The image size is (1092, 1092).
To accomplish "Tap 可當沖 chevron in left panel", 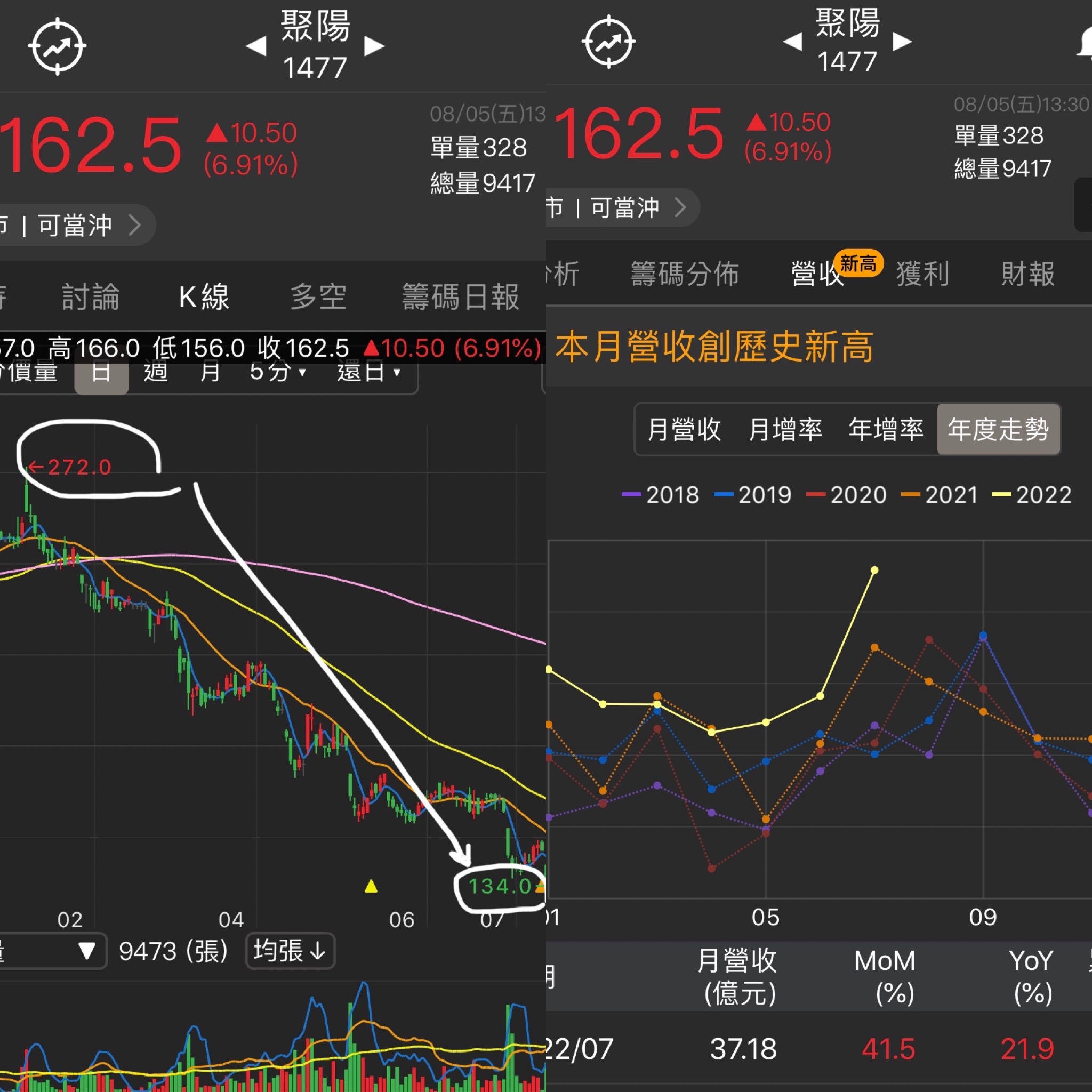I will [x=134, y=225].
